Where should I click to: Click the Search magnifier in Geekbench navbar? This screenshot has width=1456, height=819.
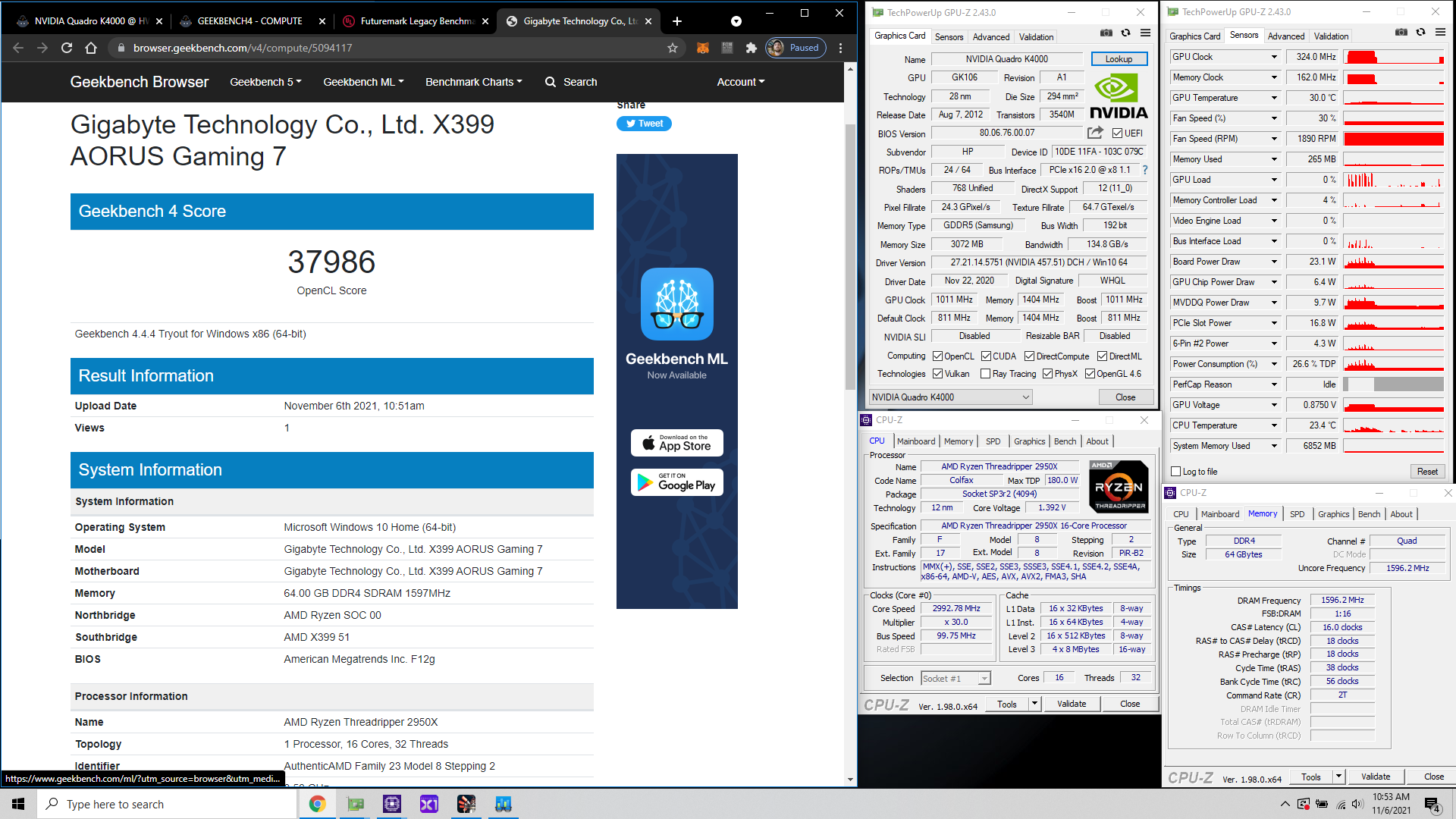550,82
